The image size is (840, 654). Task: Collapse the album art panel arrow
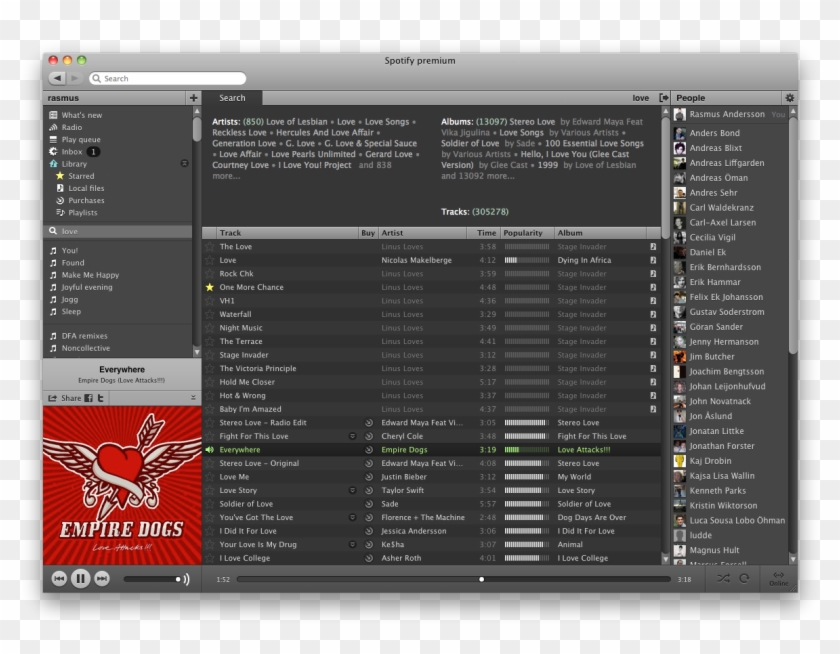[x=193, y=397]
